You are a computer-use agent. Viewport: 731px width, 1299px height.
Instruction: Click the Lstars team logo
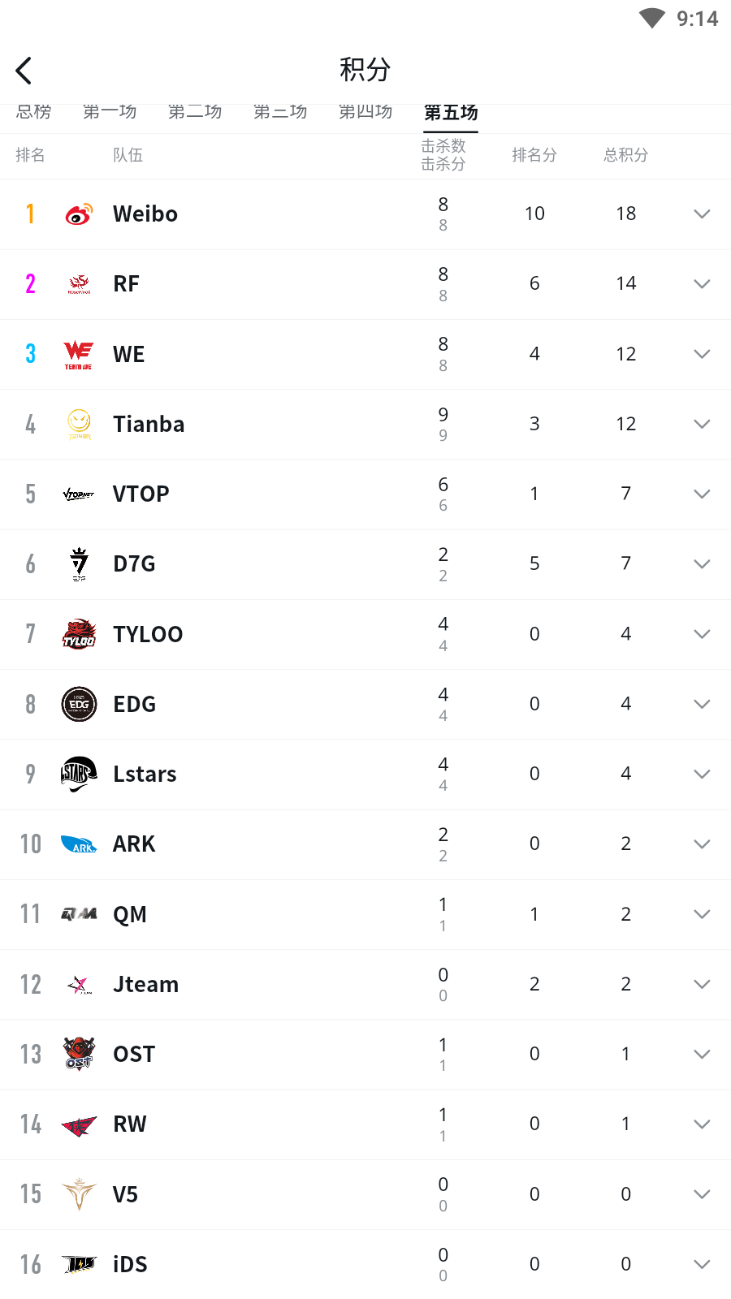click(x=79, y=774)
